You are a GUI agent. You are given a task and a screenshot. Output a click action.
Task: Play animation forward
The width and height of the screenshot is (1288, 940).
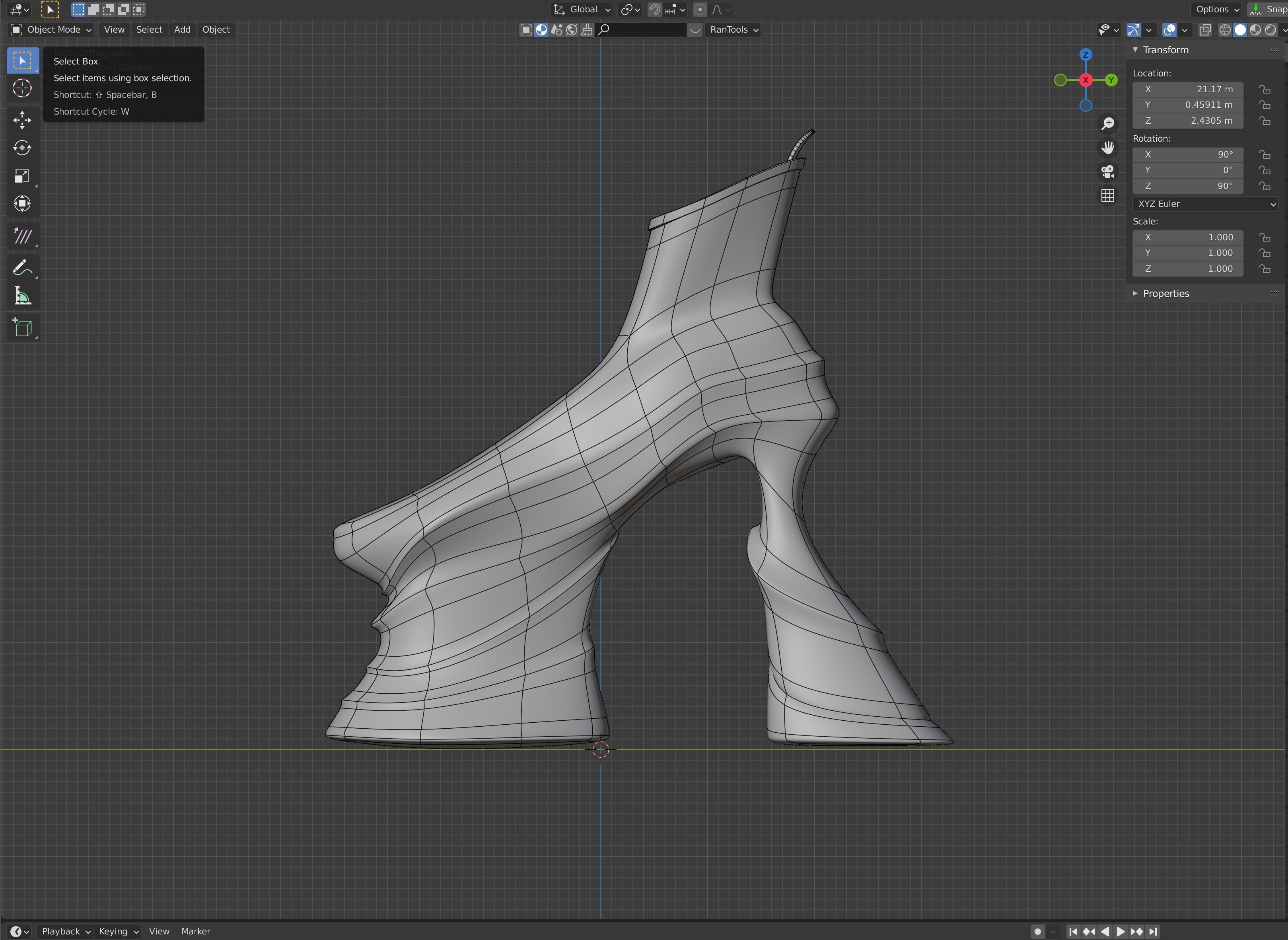click(1120, 932)
